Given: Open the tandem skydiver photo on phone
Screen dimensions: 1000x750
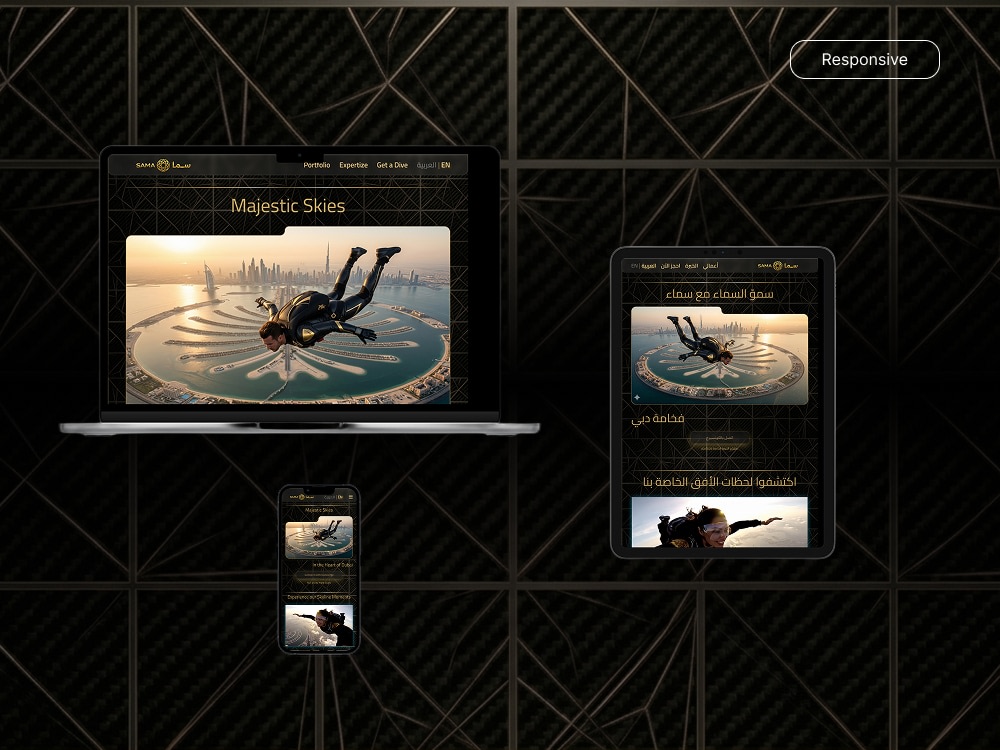Looking at the screenshot, I should (x=319, y=626).
